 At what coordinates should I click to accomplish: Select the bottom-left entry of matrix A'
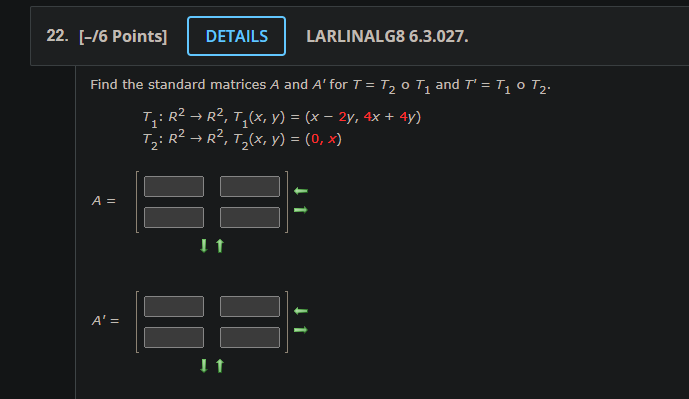[174, 337]
